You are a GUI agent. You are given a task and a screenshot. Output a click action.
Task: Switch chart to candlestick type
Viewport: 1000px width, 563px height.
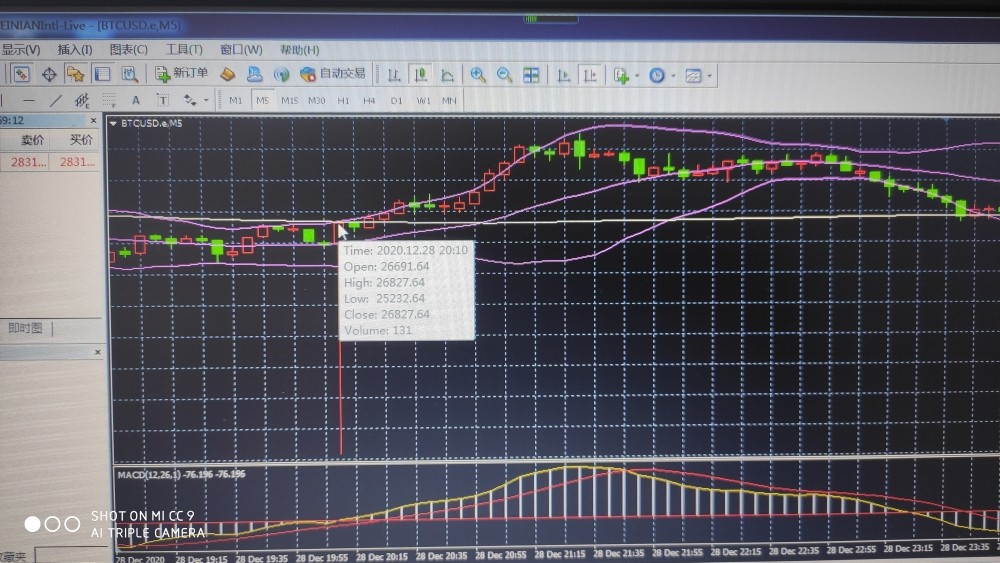click(420, 75)
